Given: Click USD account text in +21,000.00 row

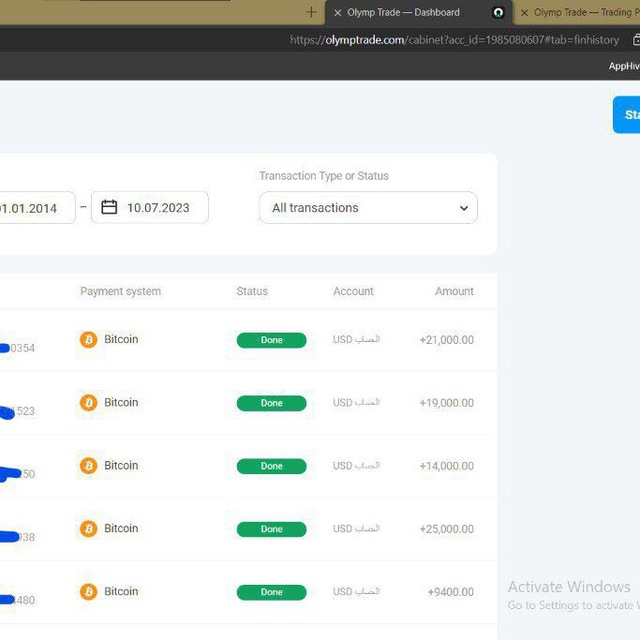Looking at the screenshot, I should [x=356, y=340].
